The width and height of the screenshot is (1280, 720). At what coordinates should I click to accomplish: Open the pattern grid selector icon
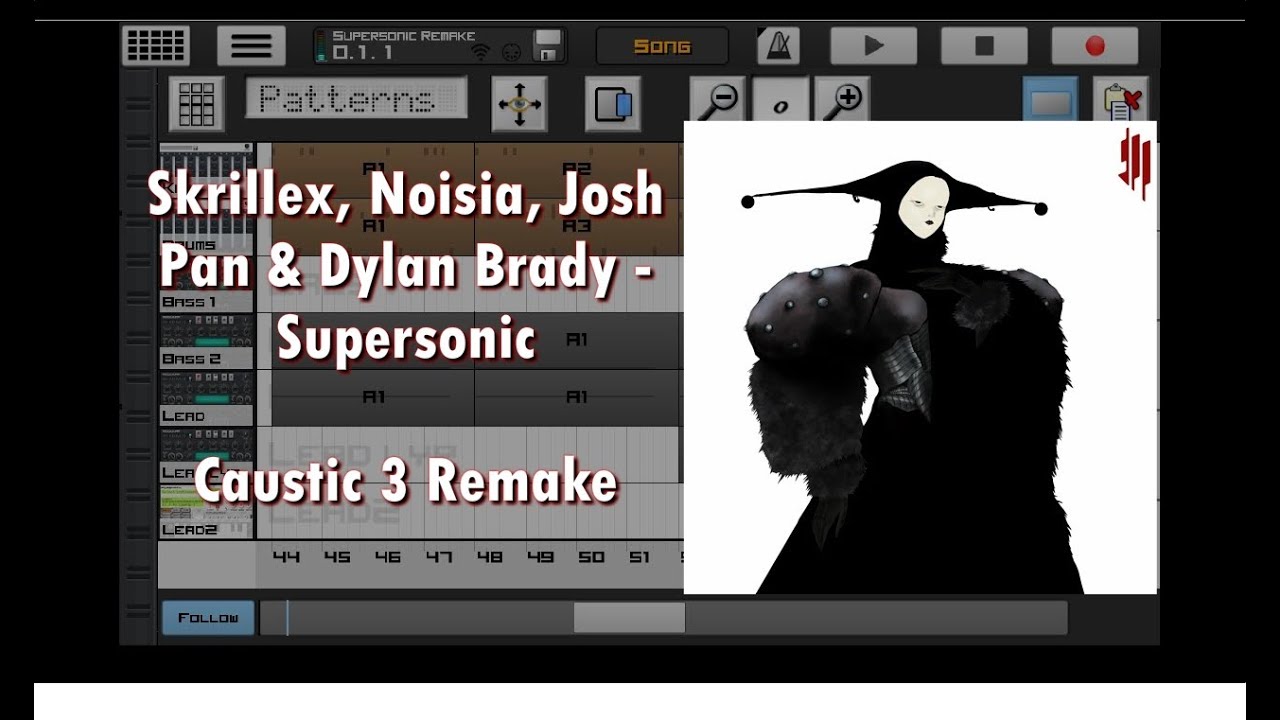196,104
